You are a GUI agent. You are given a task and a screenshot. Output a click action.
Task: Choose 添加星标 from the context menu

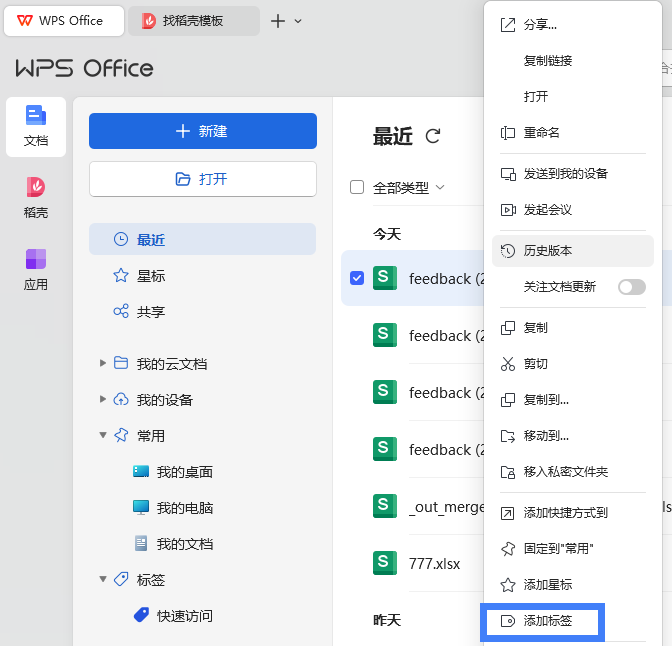[573, 585]
